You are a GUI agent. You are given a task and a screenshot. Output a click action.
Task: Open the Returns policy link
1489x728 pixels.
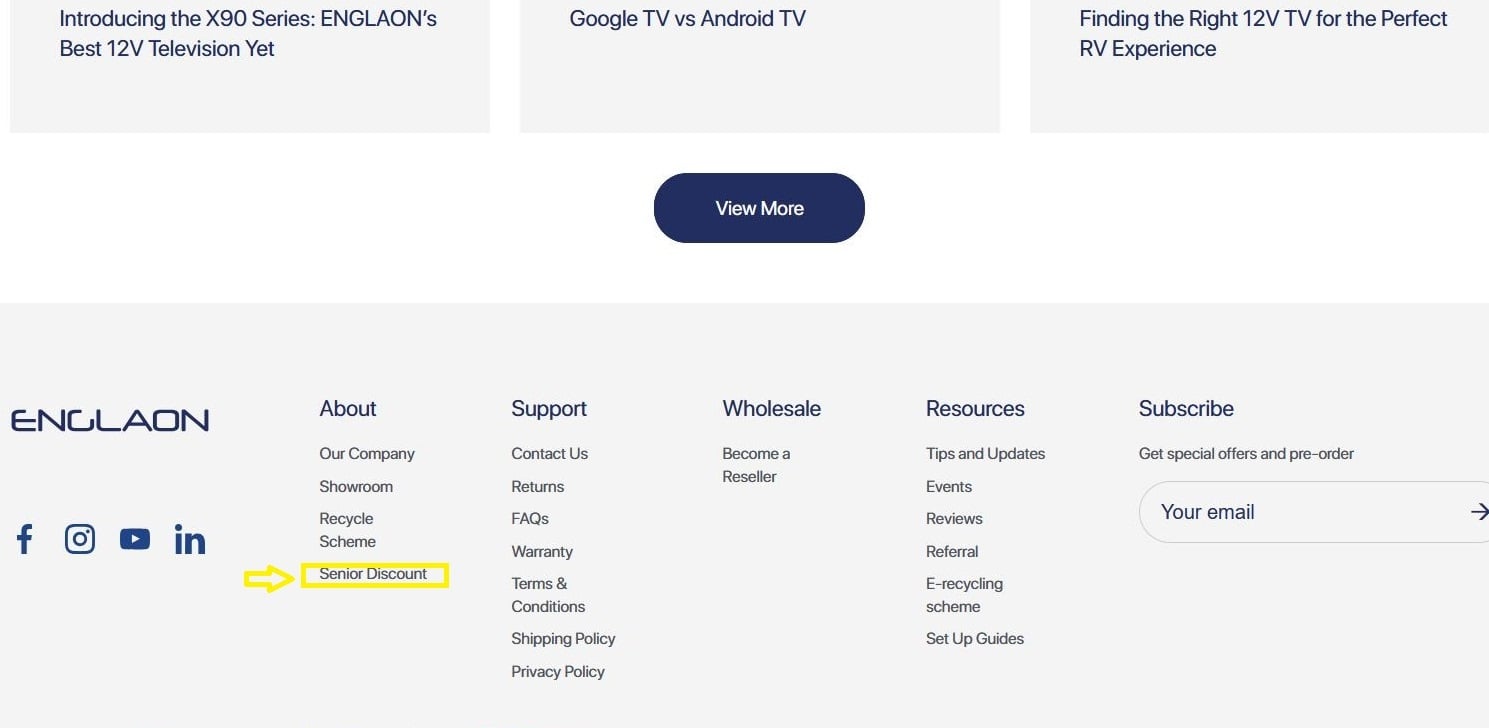[537, 487]
